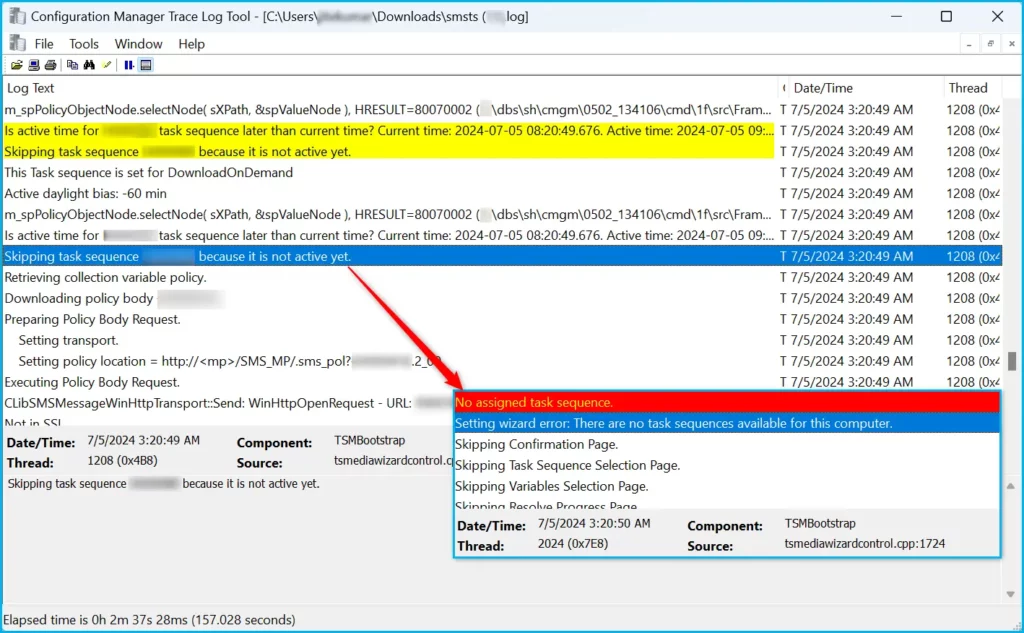
Task: Click the document icon left of File menu
Action: click(18, 43)
